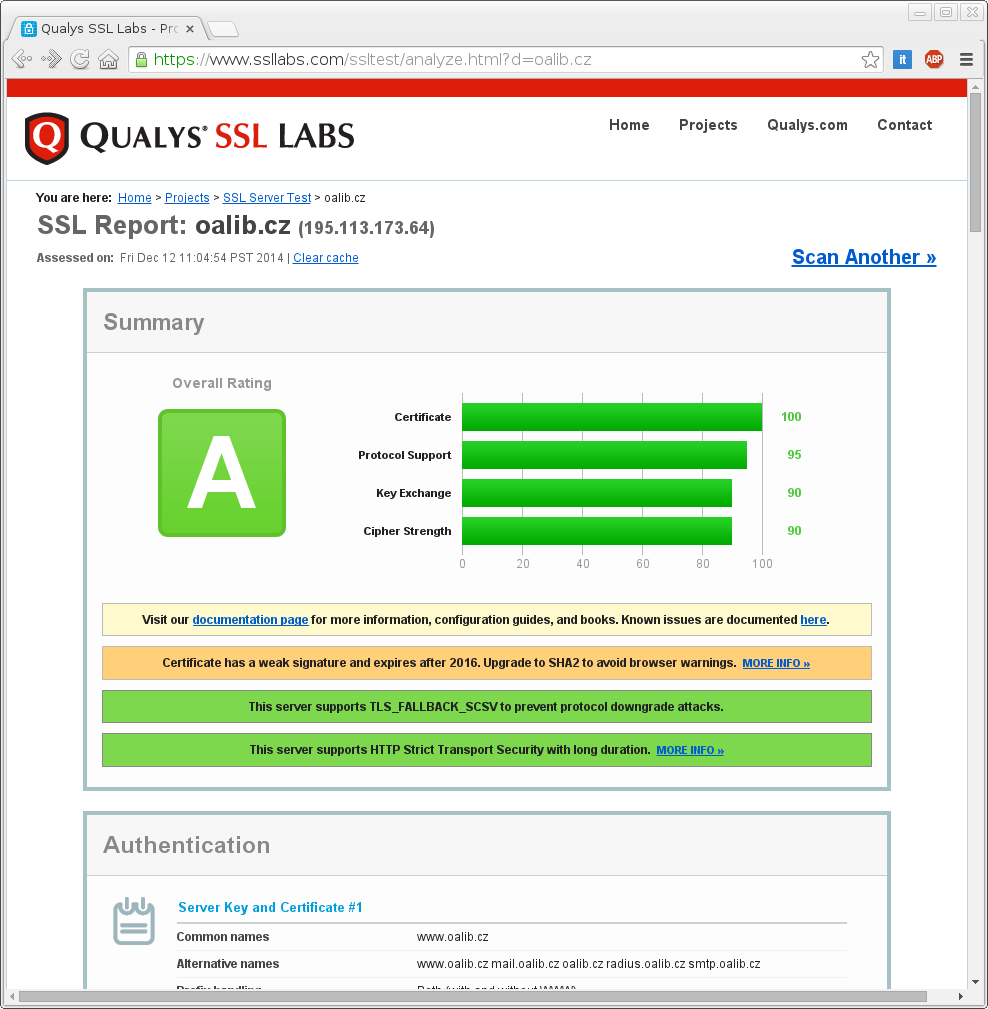Click the Summary section heading
The height and width of the screenshot is (1009, 988).
point(154,322)
